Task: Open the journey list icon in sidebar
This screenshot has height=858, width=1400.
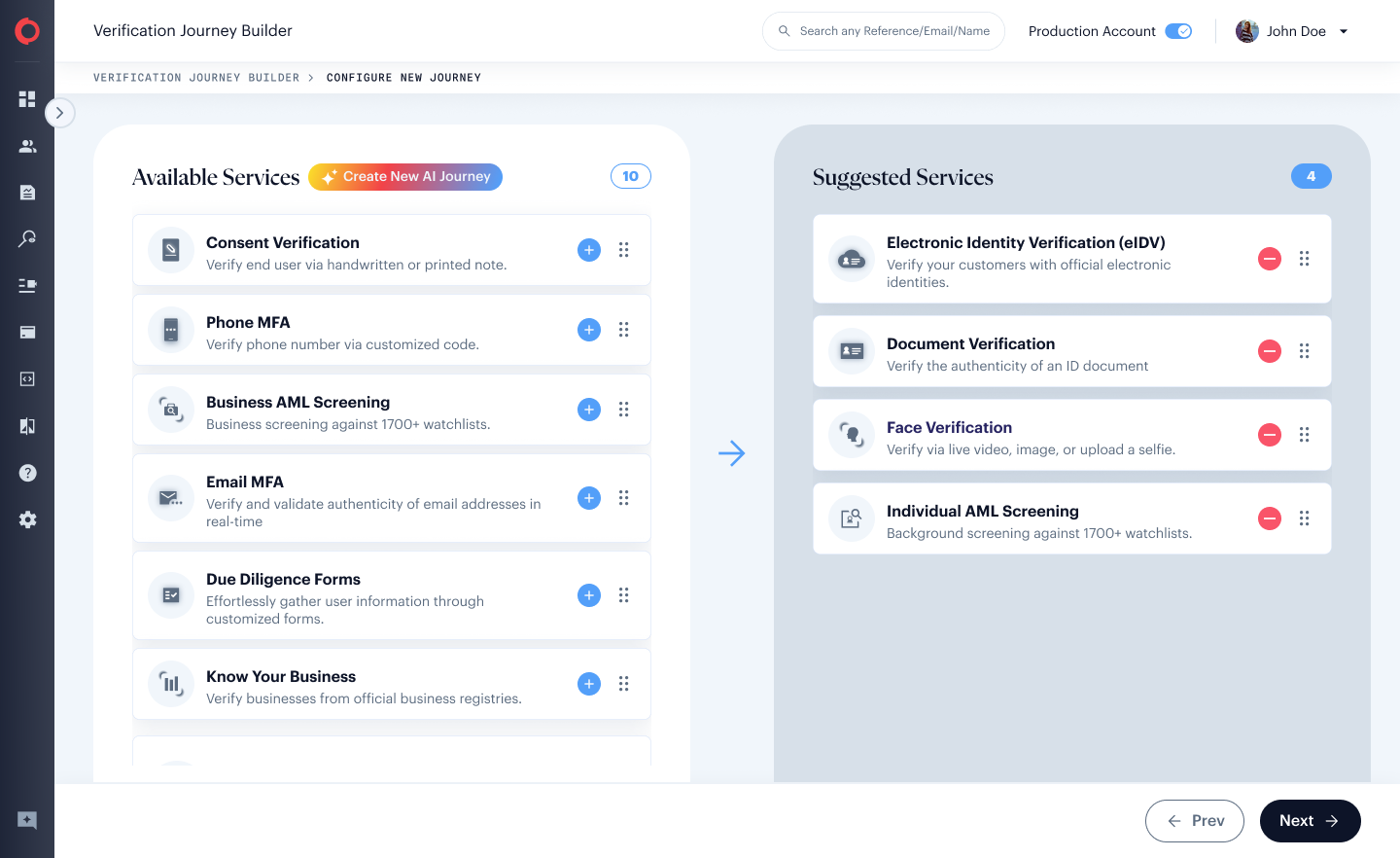Action: pos(27,285)
